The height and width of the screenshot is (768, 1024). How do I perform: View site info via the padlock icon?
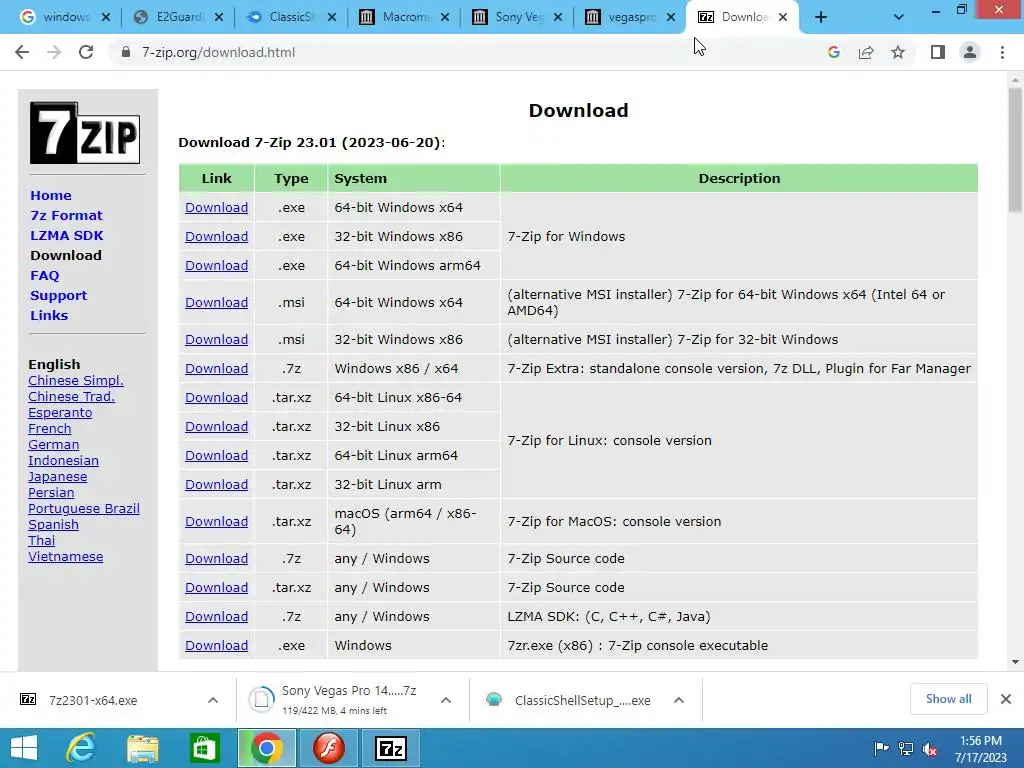(x=125, y=52)
